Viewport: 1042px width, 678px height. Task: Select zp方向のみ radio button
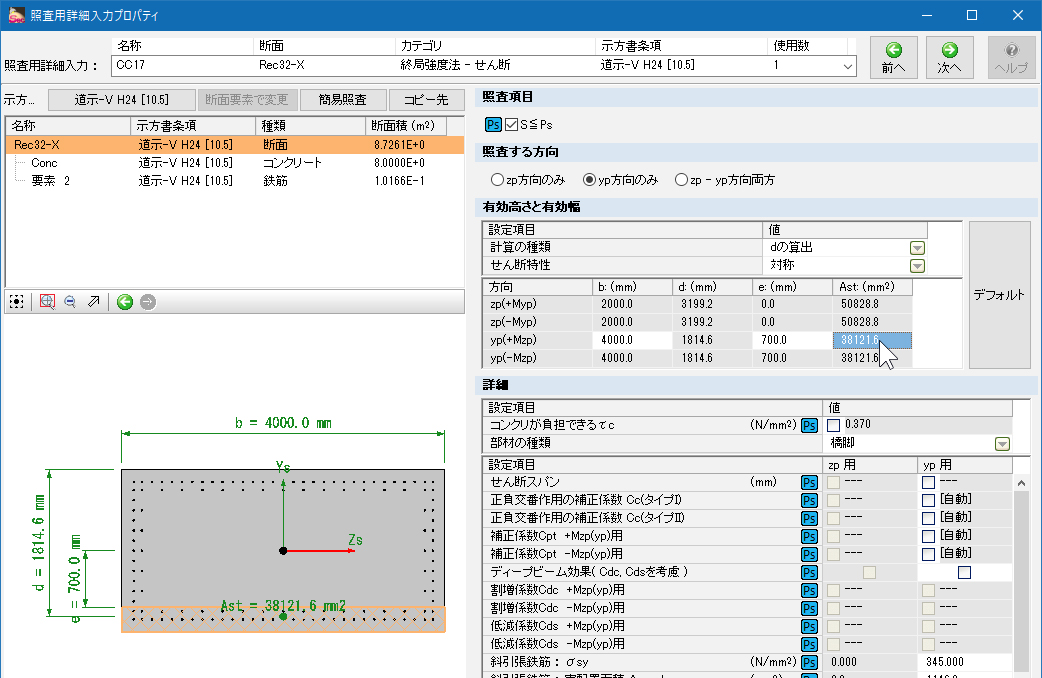pos(497,179)
